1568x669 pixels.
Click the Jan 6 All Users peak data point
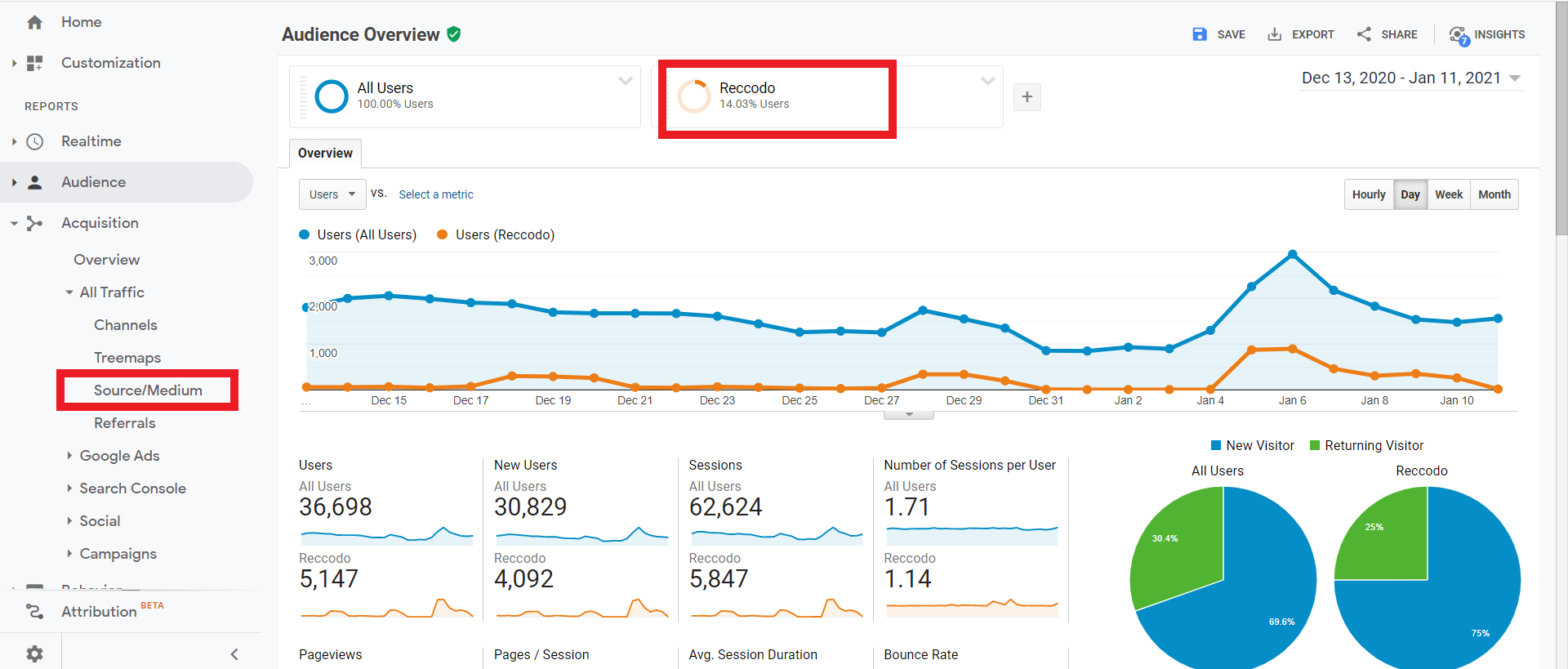coord(1292,255)
